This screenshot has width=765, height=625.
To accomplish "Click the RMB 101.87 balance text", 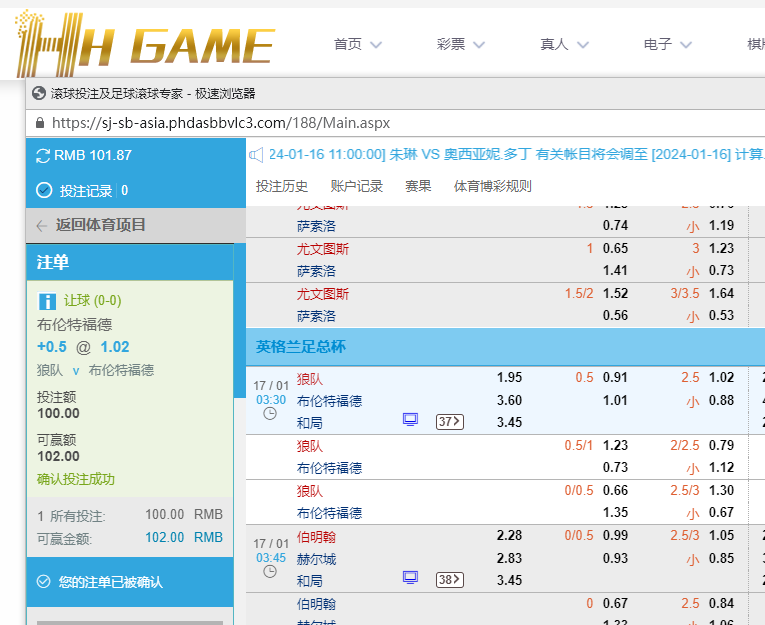I will point(93,156).
